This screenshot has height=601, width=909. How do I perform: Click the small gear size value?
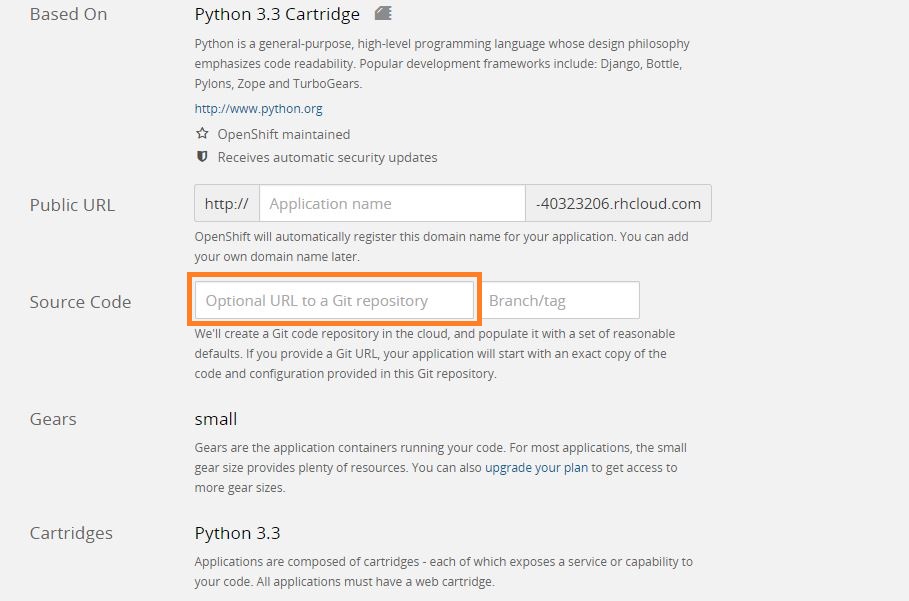tap(216, 419)
